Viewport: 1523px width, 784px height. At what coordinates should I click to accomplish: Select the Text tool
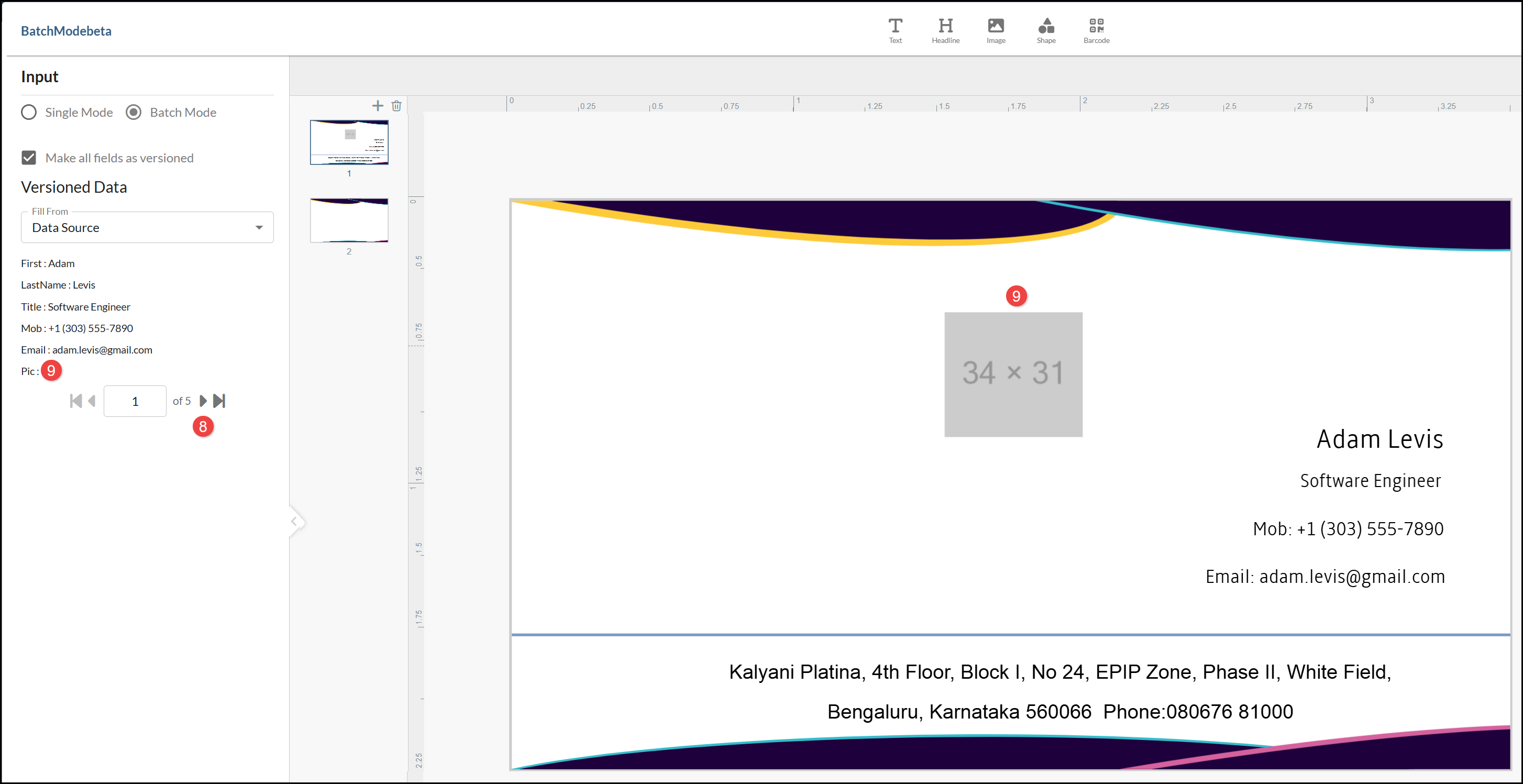coord(895,29)
